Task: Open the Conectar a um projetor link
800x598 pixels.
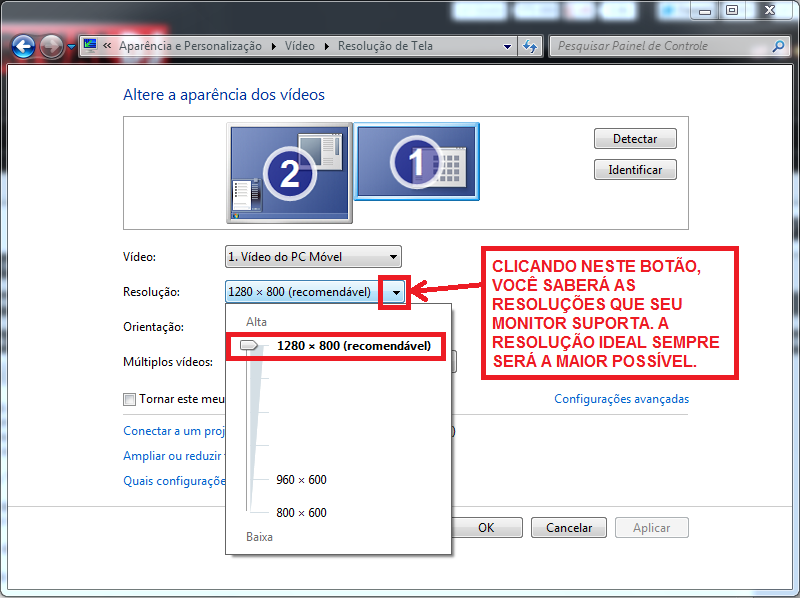Action: point(174,431)
